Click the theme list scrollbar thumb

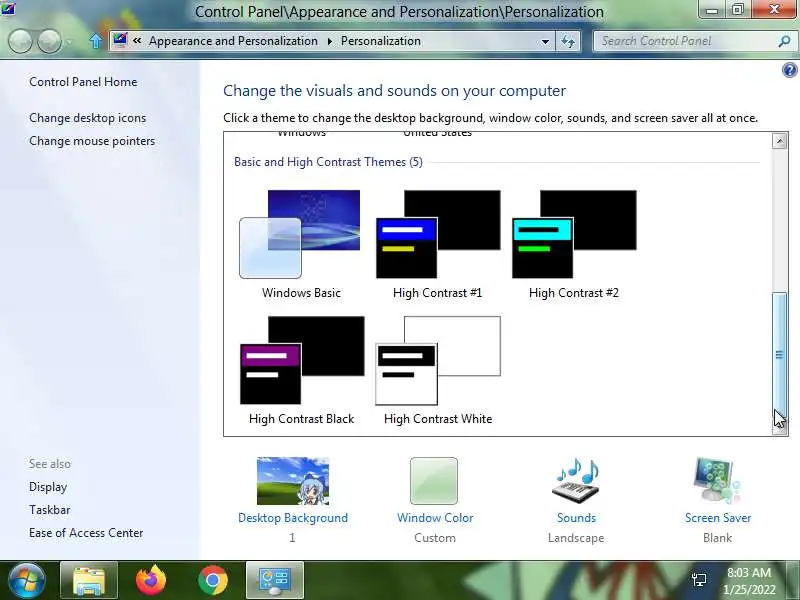pos(779,355)
